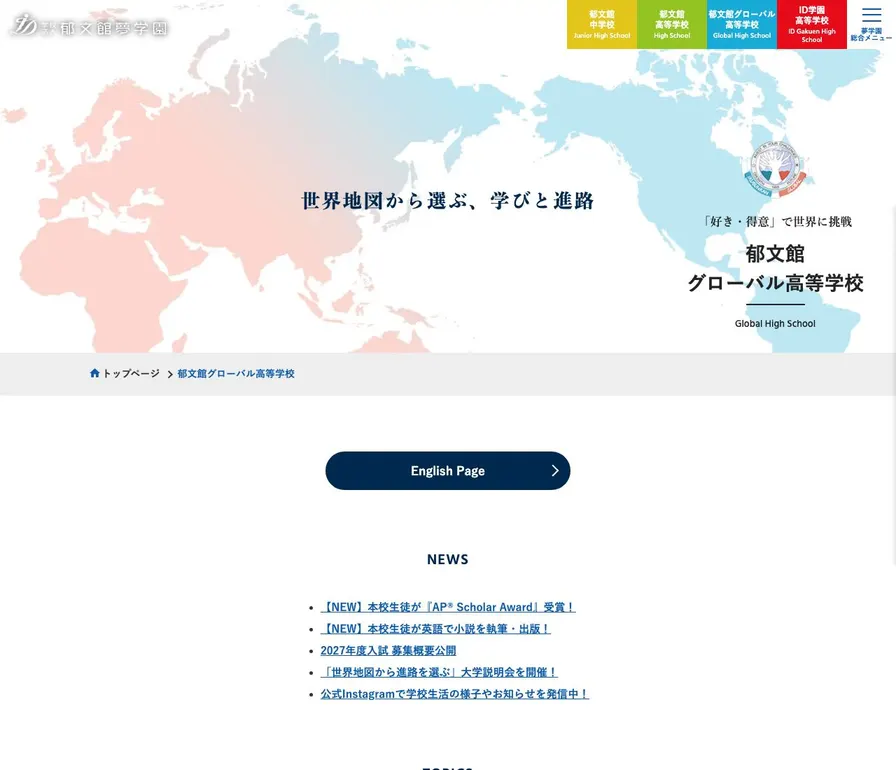The height and width of the screenshot is (770, 896).
Task: Click the 「好き・得意」で世界に挑戦 tagline
Action: [x=777, y=222]
